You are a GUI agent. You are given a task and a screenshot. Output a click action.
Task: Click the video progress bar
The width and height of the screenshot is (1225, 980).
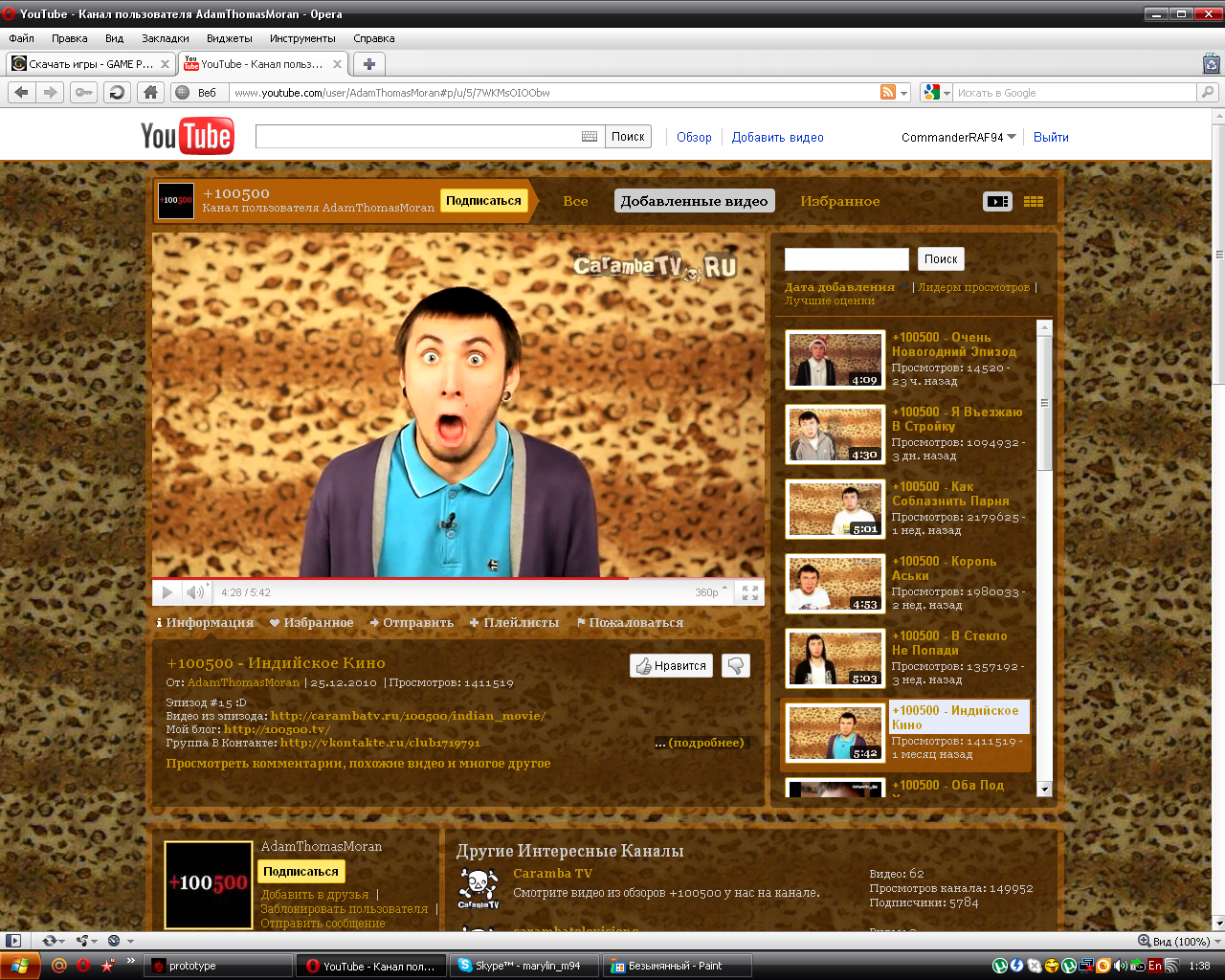point(458,579)
